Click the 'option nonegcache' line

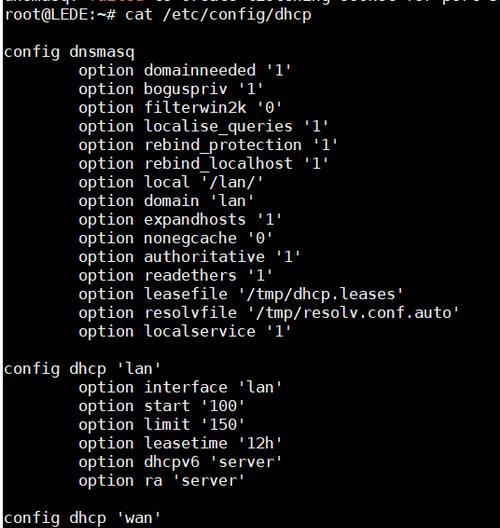coord(175,239)
